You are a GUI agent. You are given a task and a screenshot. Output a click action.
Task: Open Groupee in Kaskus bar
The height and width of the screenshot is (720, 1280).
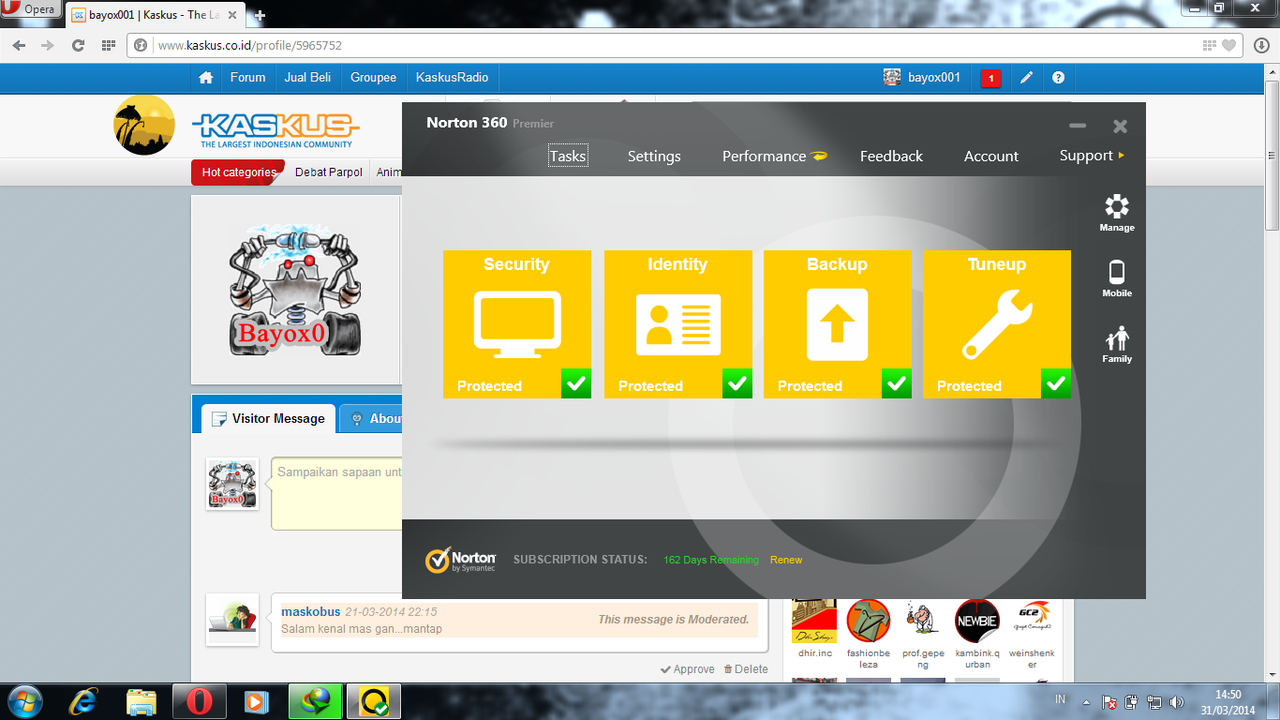373,77
